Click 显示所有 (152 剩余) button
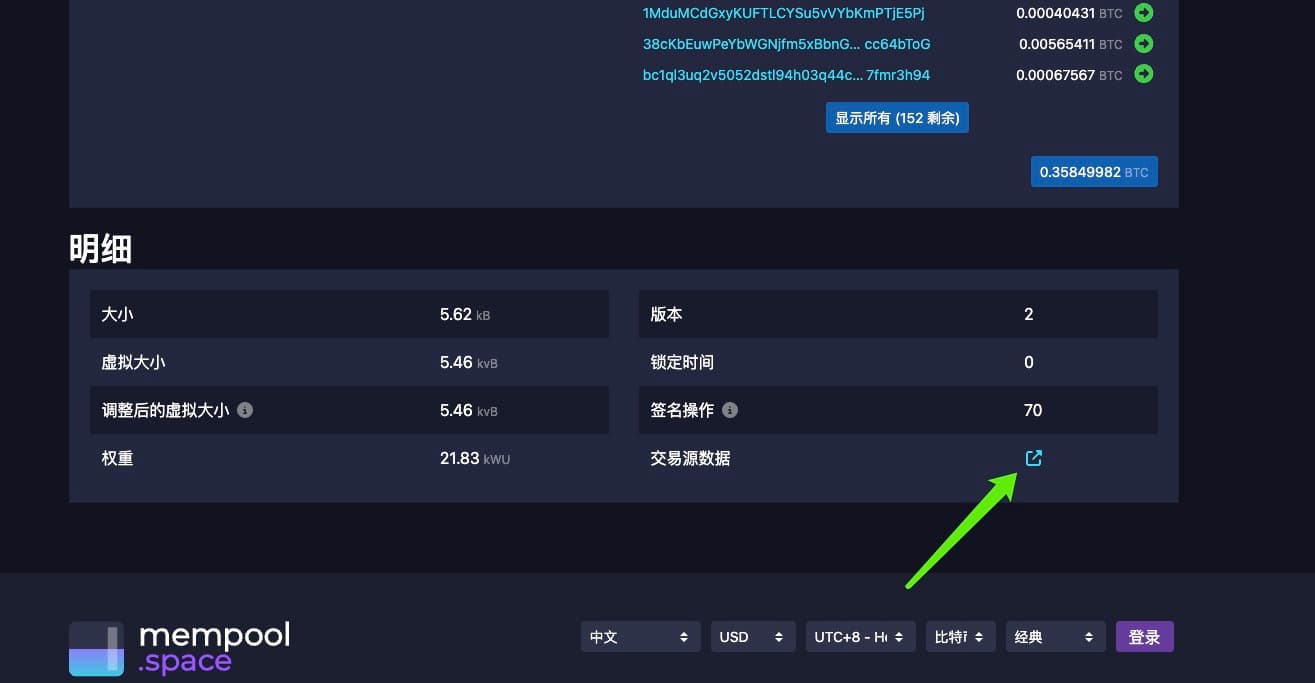Image resolution: width=1315 pixels, height=683 pixels. coord(897,118)
